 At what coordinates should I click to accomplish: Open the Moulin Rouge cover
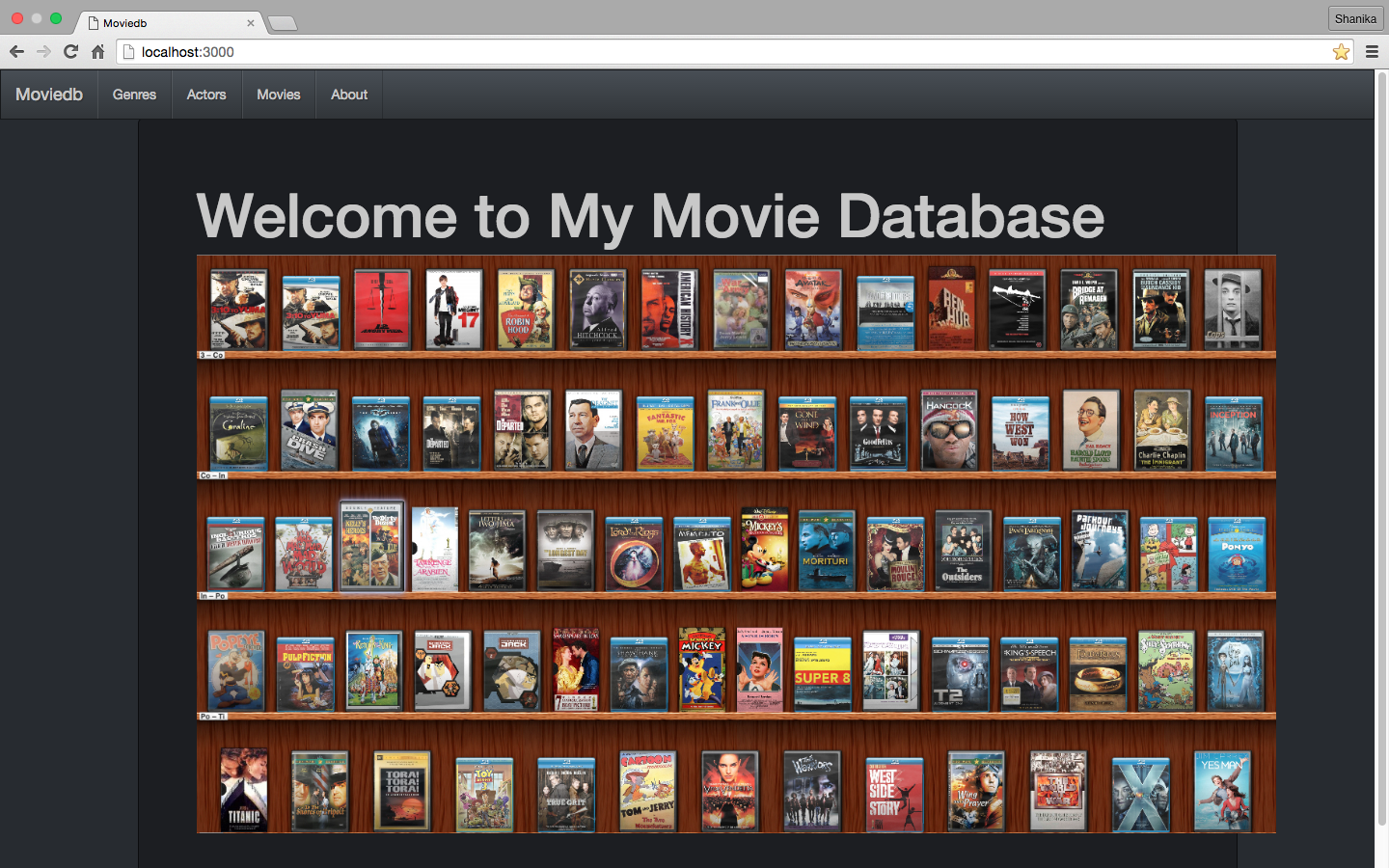pos(896,554)
